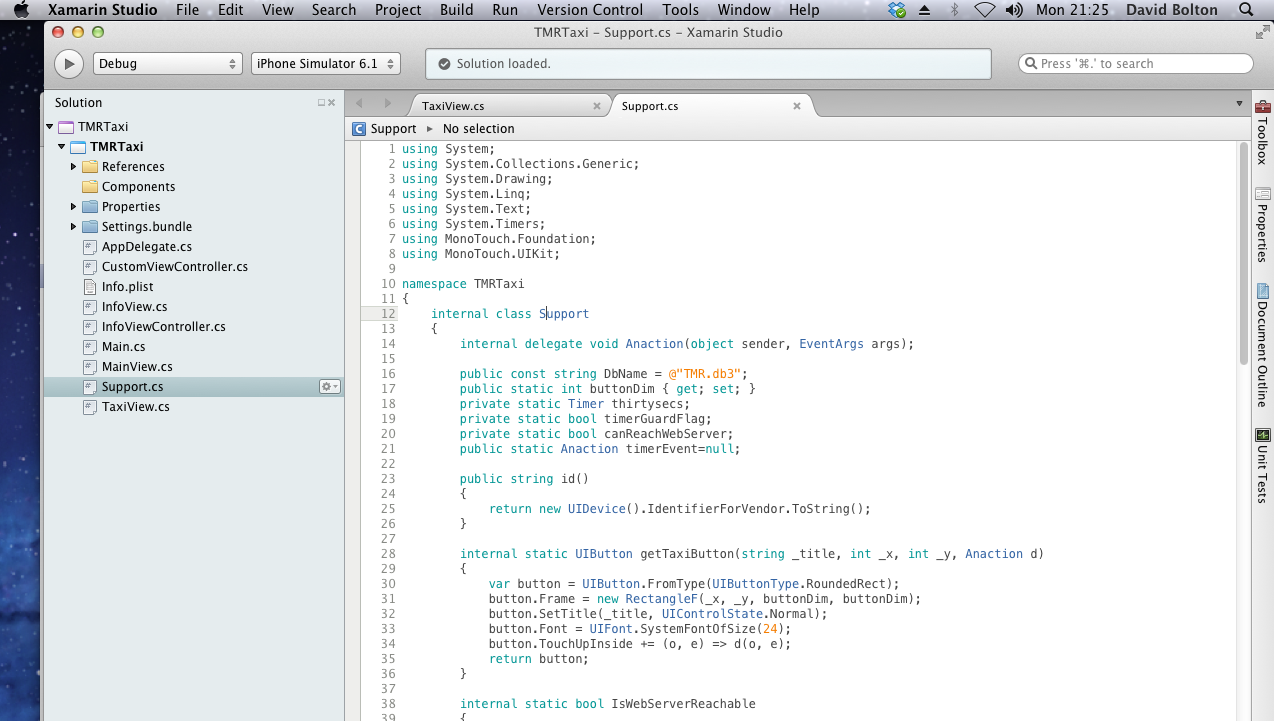Image resolution: width=1274 pixels, height=721 pixels.
Task: Open the Debug configuration dropdown
Action: point(168,64)
